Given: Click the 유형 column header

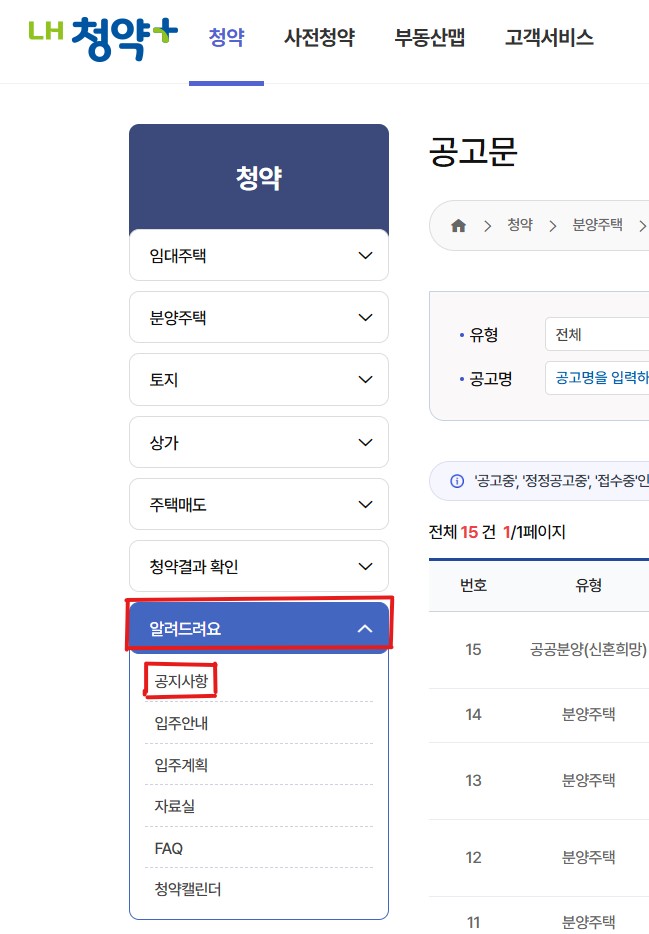Looking at the screenshot, I should point(588,586).
